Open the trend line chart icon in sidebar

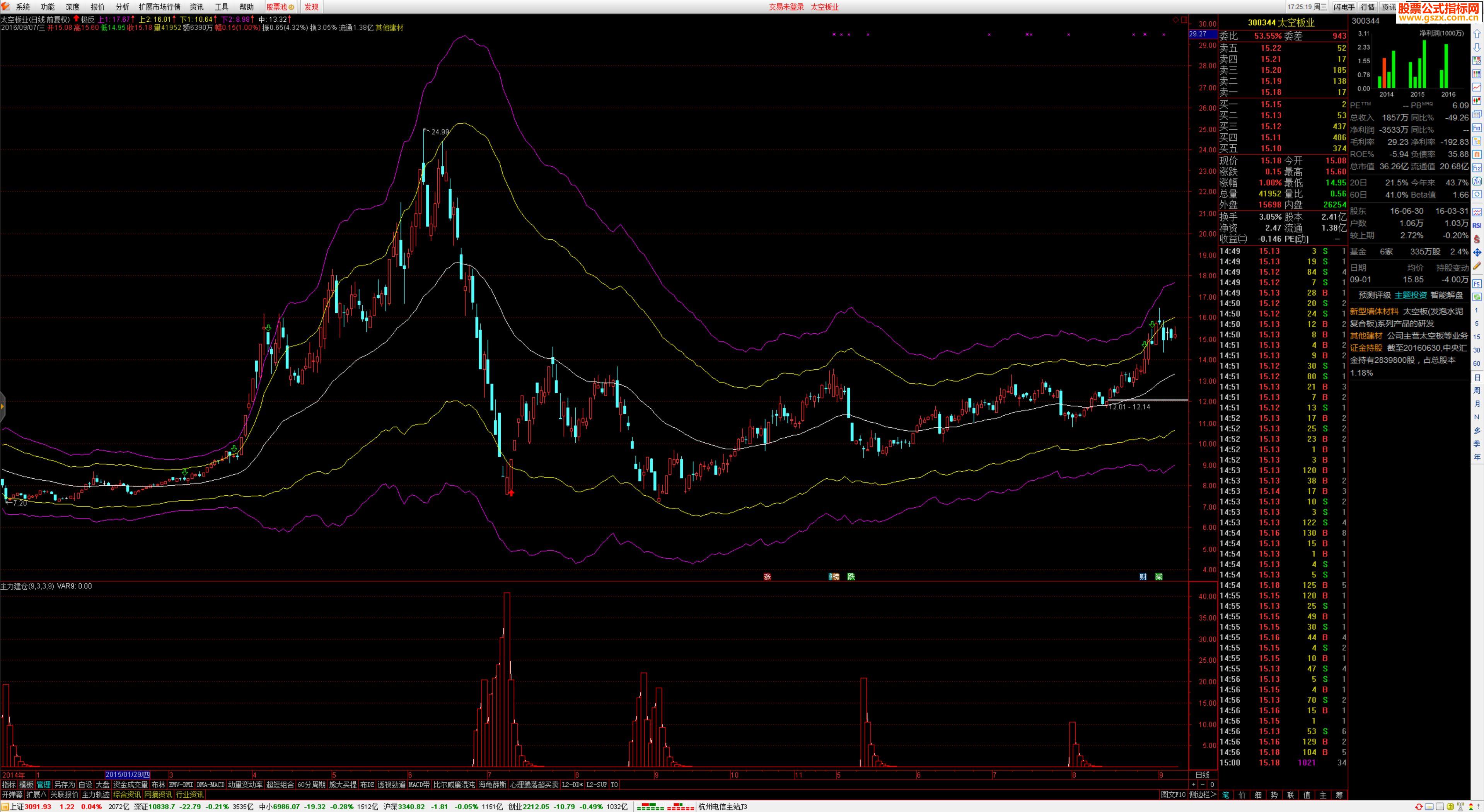click(x=1477, y=88)
